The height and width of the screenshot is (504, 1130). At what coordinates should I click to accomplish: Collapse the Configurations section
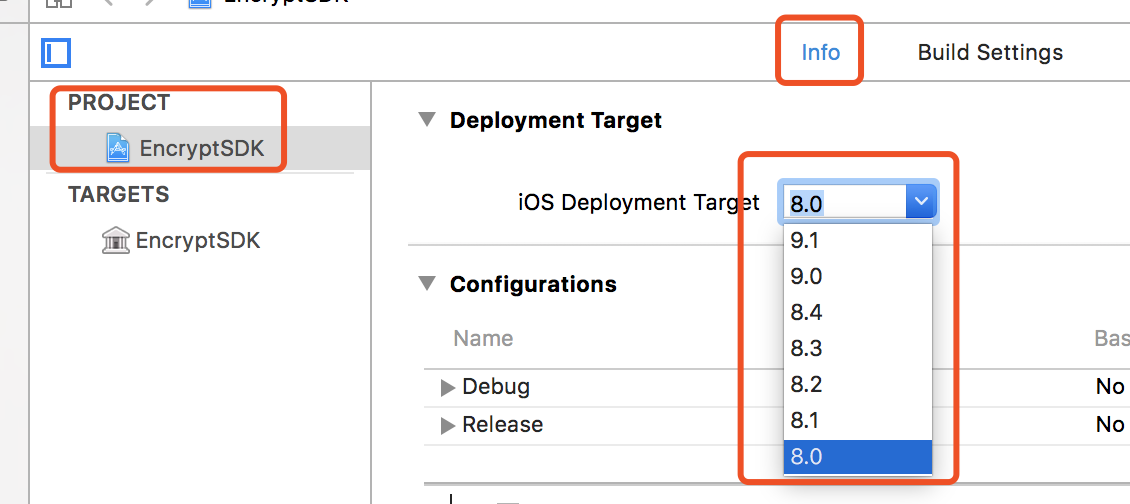point(428,284)
